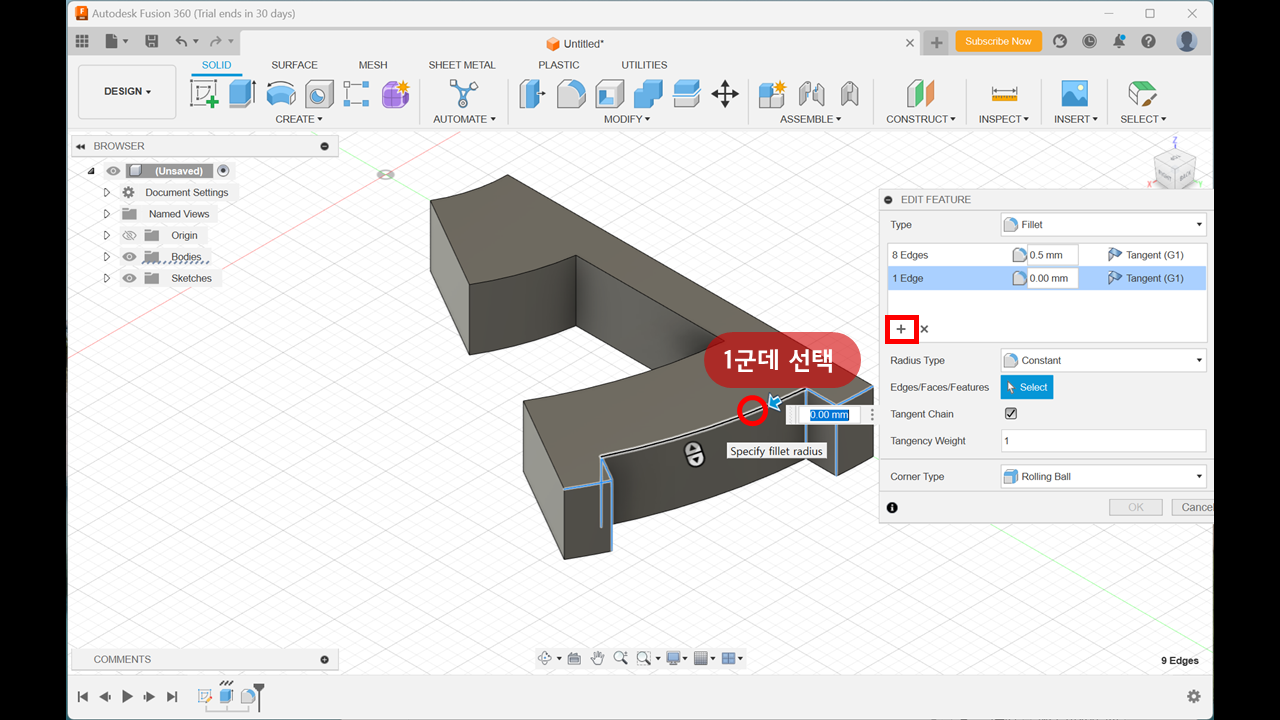Expand the Sketches node
Image resolution: width=1280 pixels, height=720 pixels.
pos(107,278)
